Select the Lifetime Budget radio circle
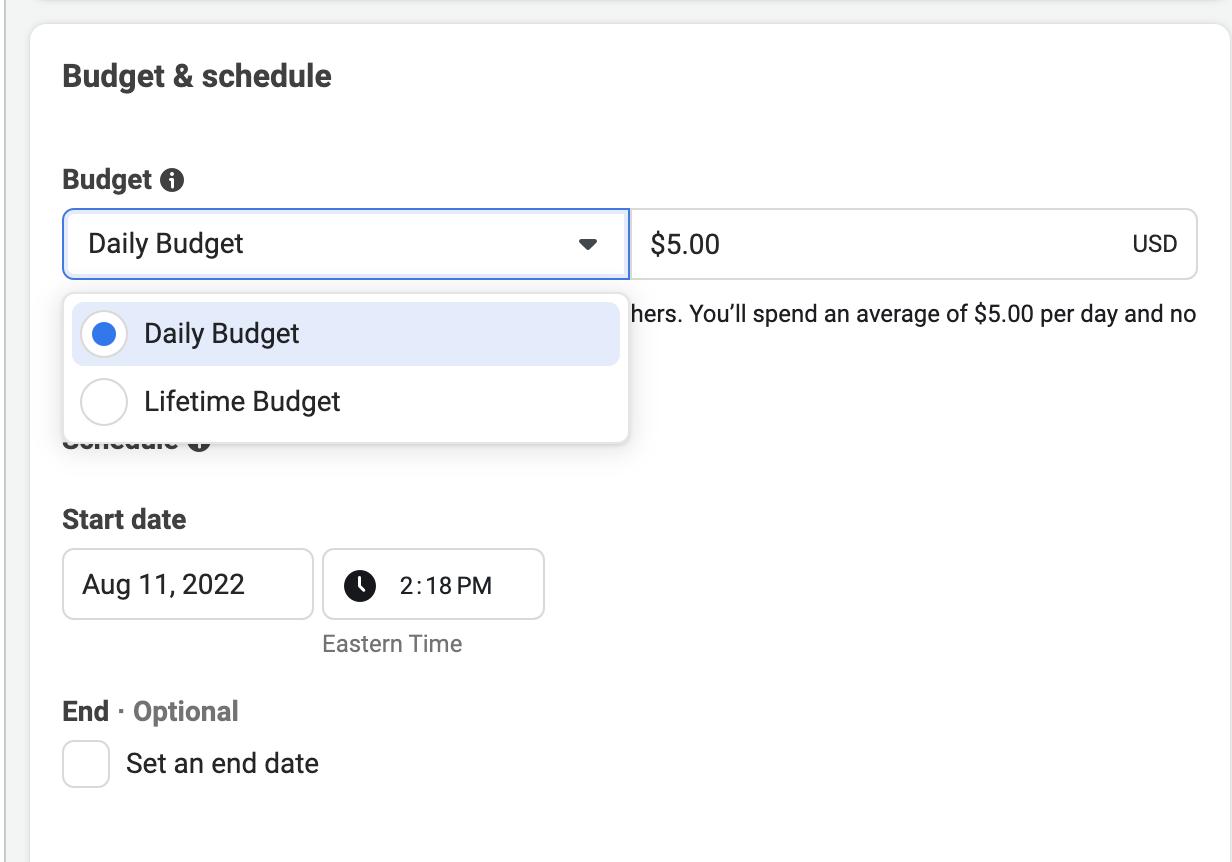Image resolution: width=1232 pixels, height=862 pixels. tap(103, 402)
